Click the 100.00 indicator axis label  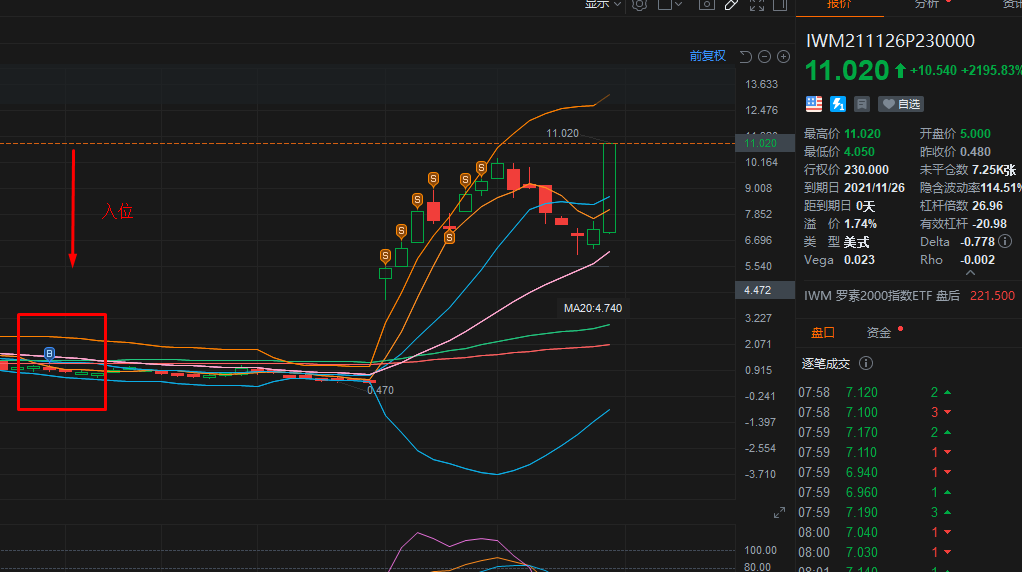pos(760,551)
